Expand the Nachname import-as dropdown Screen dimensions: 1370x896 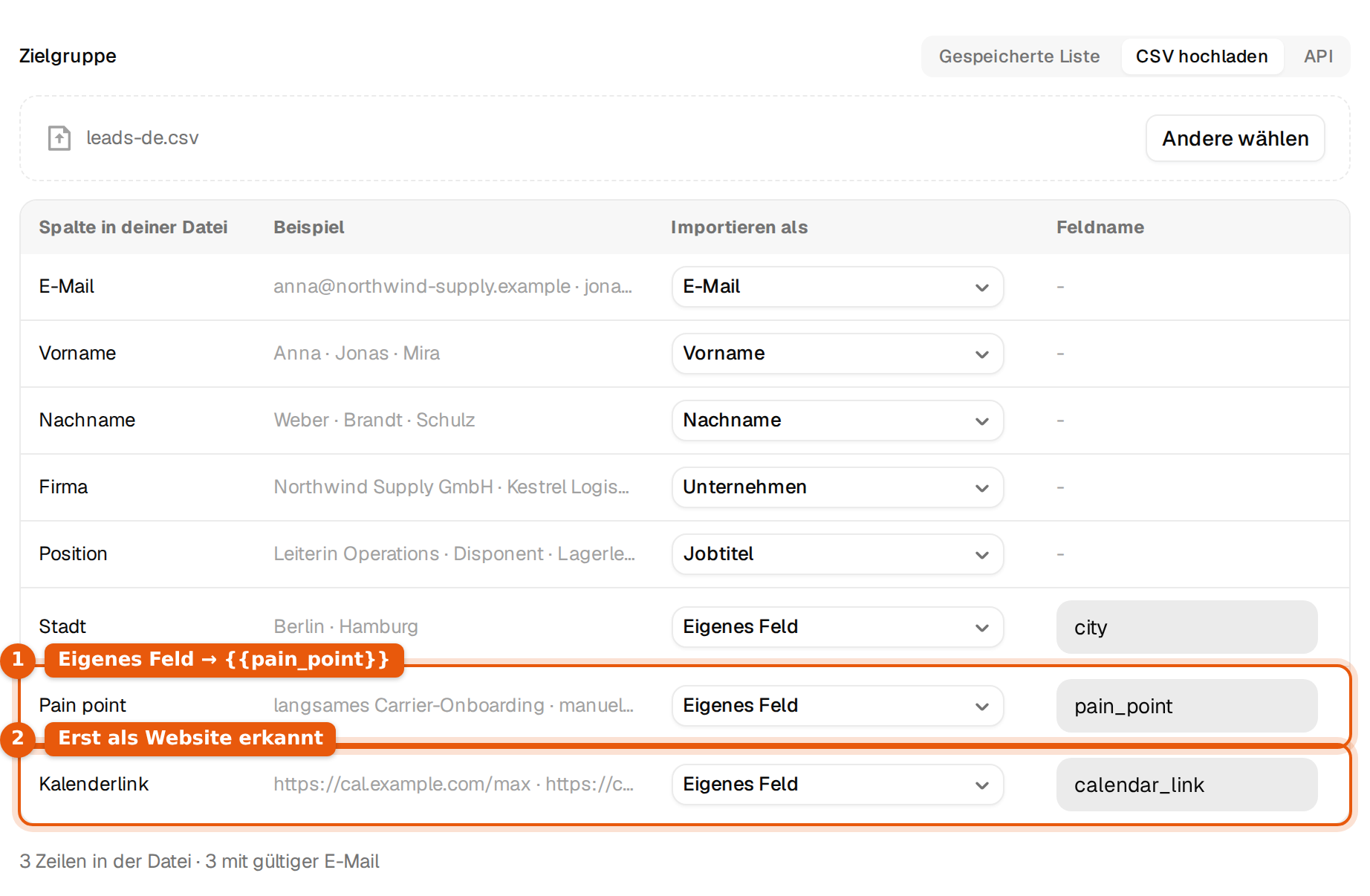click(x=837, y=421)
